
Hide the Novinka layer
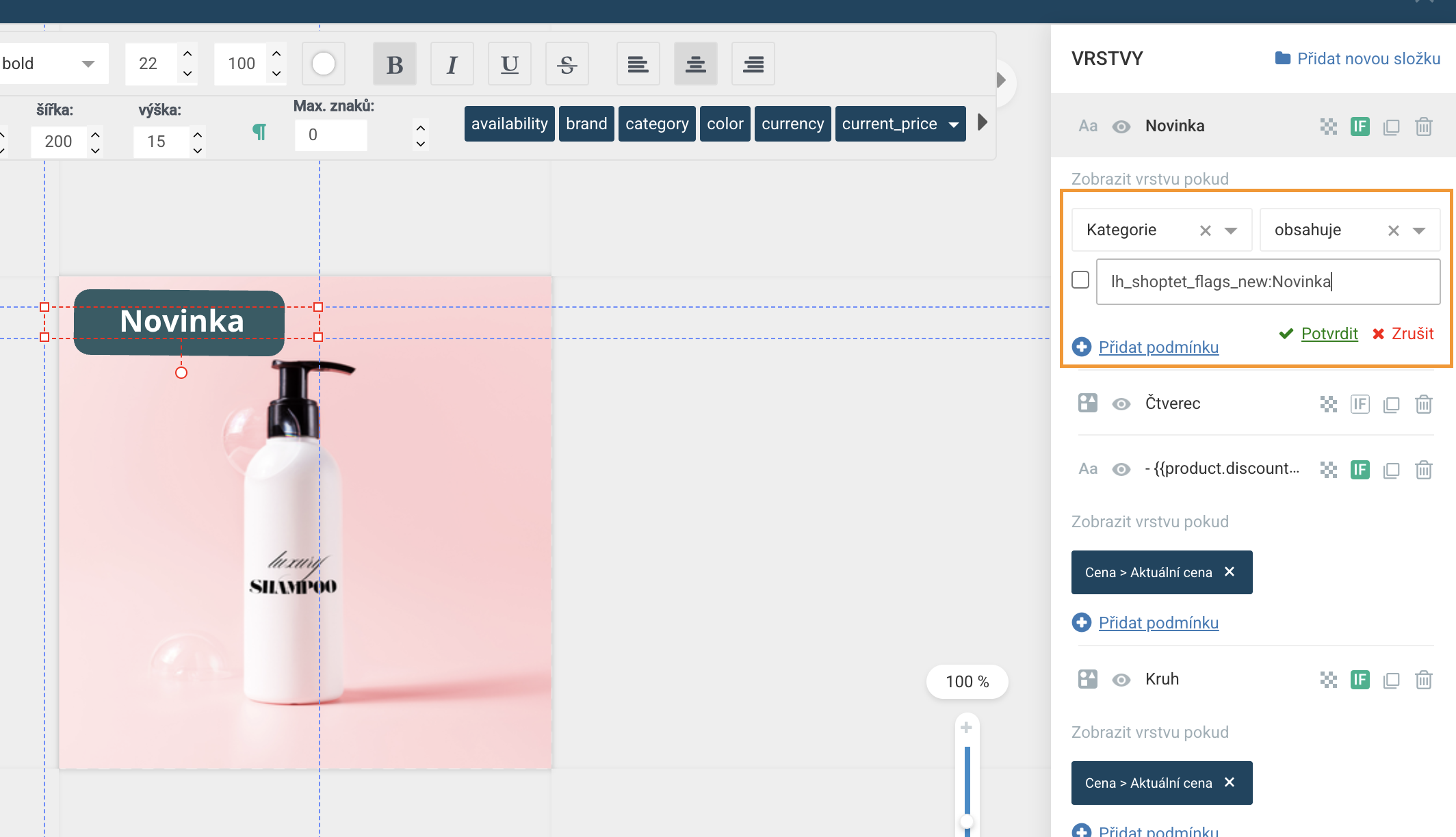(1121, 127)
